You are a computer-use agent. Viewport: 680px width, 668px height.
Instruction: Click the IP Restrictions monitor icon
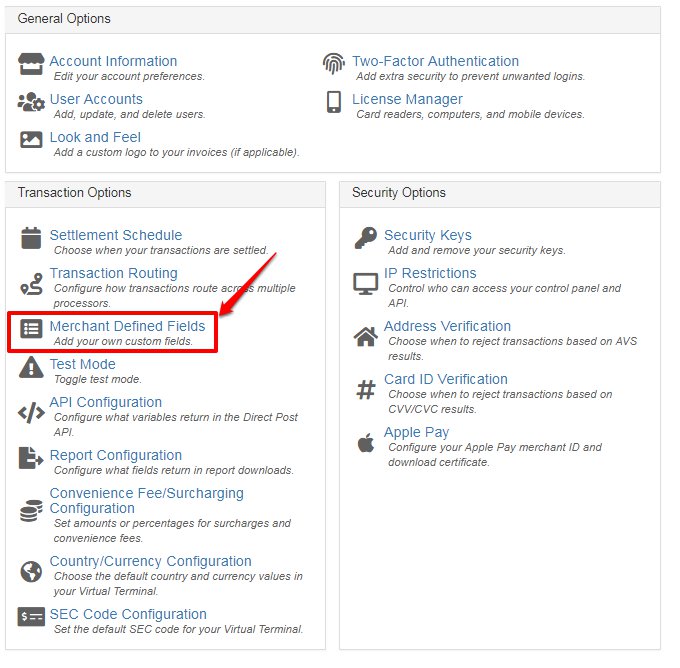[x=366, y=284]
